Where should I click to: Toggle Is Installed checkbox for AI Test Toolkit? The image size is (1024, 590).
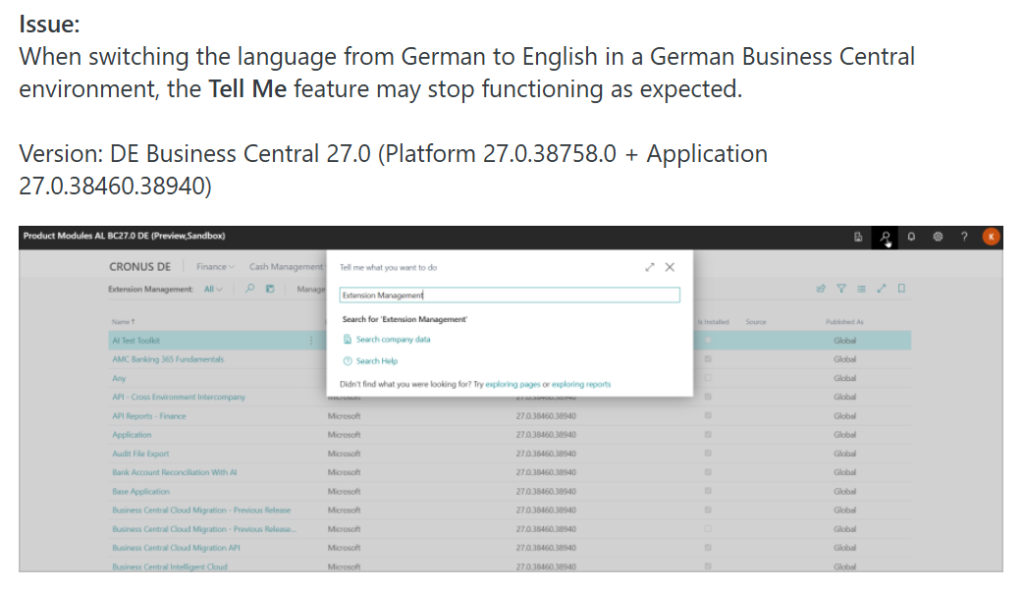[708, 340]
